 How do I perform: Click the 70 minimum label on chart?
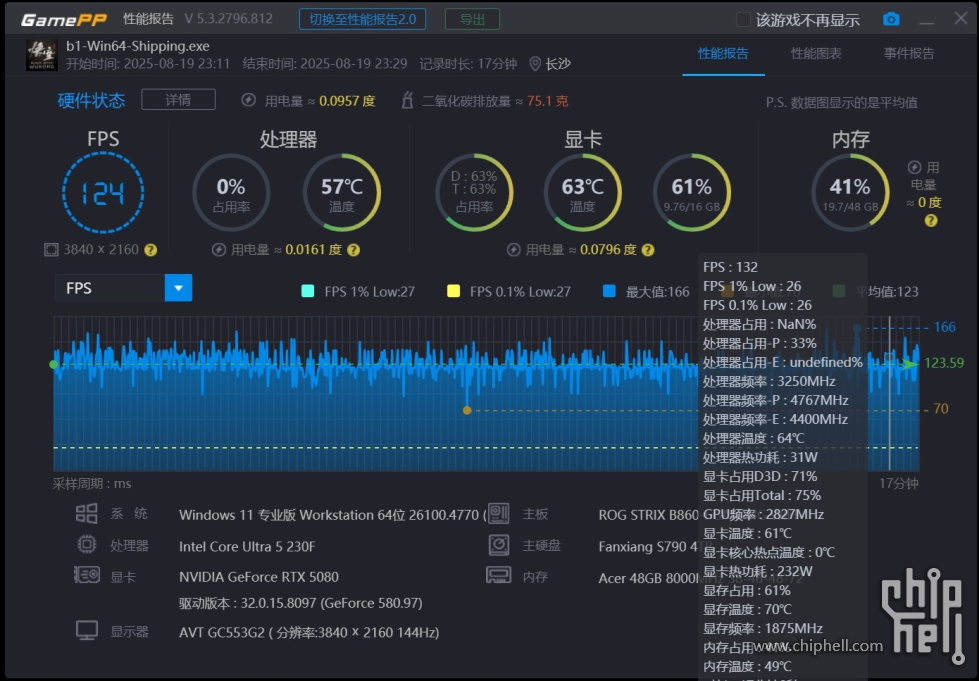tap(940, 409)
